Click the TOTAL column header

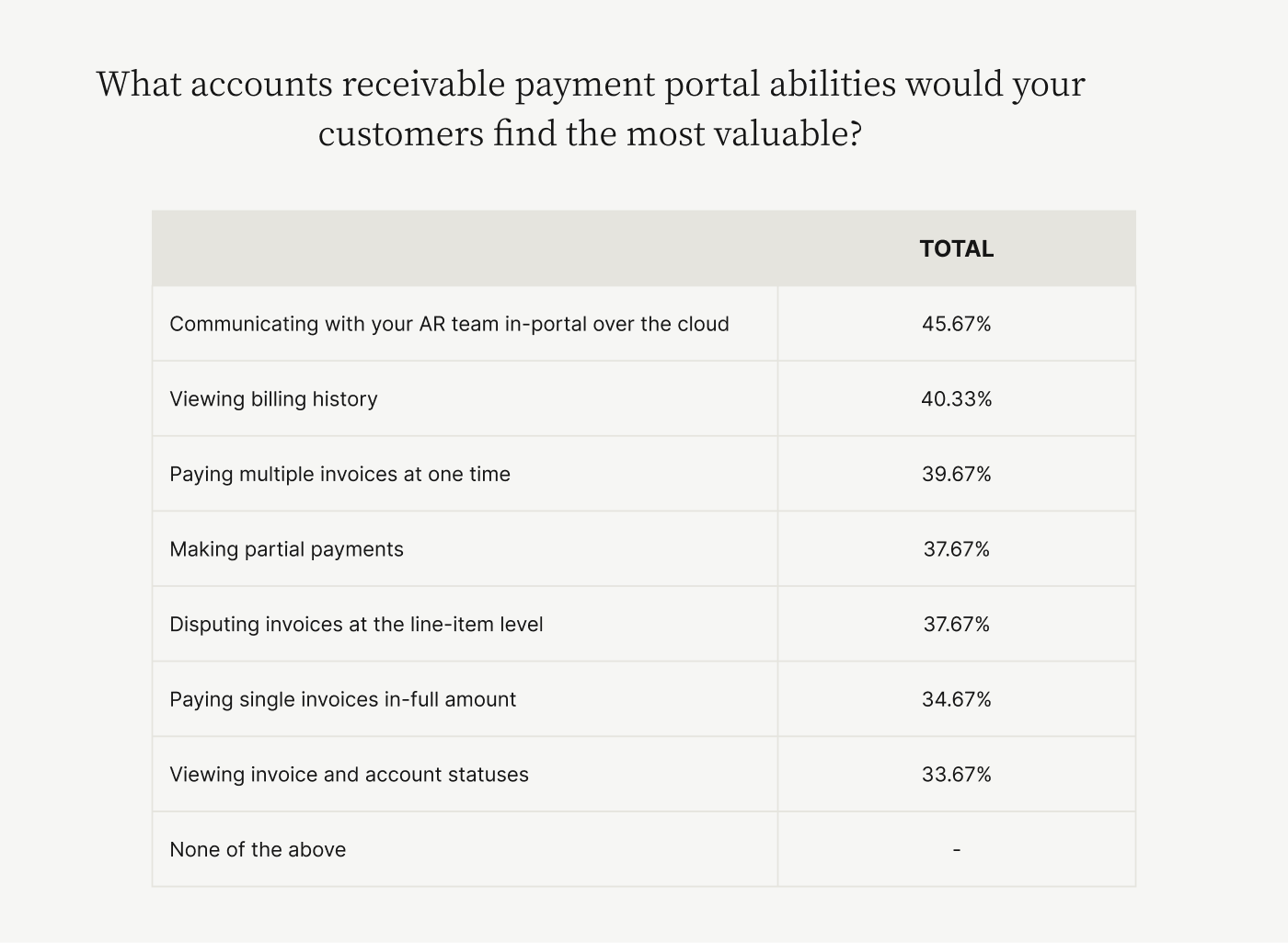pyautogui.click(x=956, y=248)
